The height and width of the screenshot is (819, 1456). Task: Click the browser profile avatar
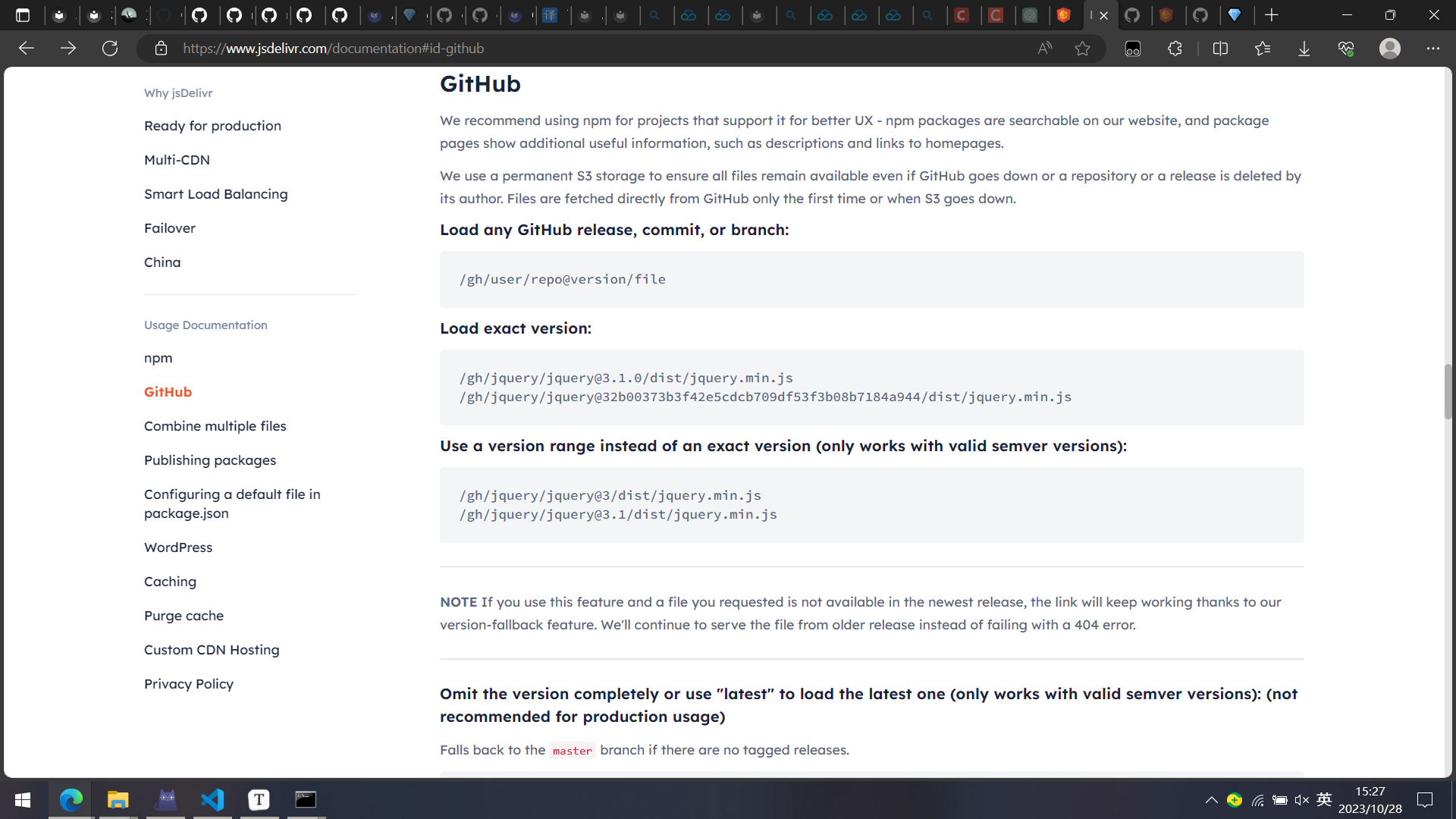tap(1389, 49)
